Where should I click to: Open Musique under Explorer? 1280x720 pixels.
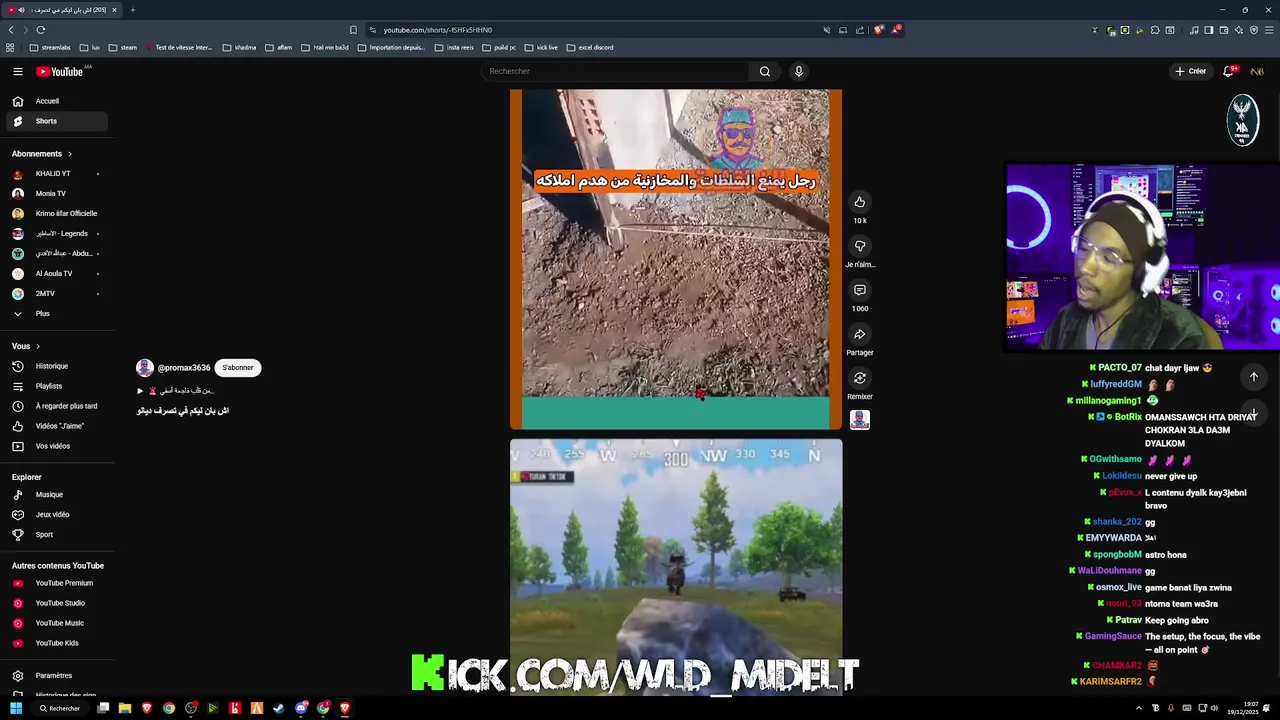click(58, 494)
